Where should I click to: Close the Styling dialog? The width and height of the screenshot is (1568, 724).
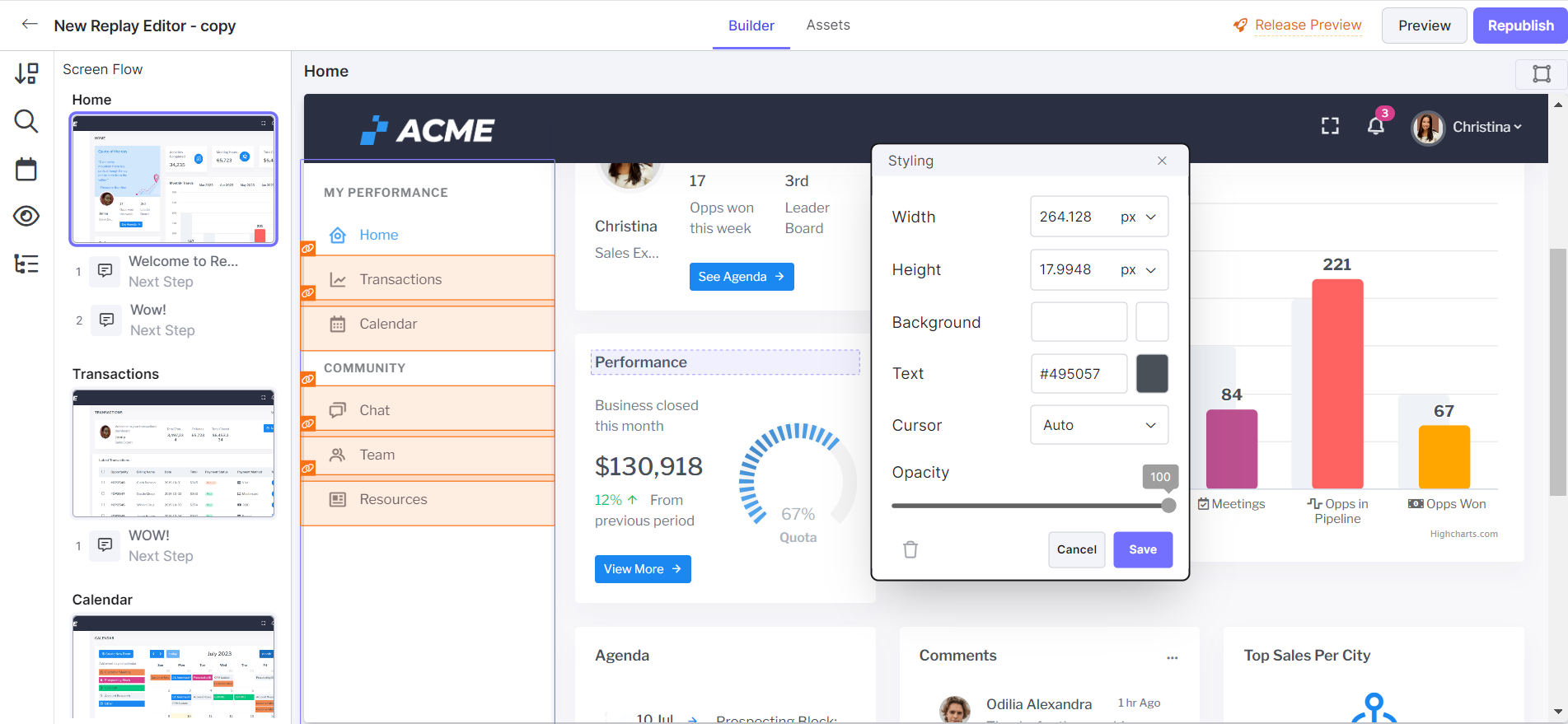click(1162, 161)
